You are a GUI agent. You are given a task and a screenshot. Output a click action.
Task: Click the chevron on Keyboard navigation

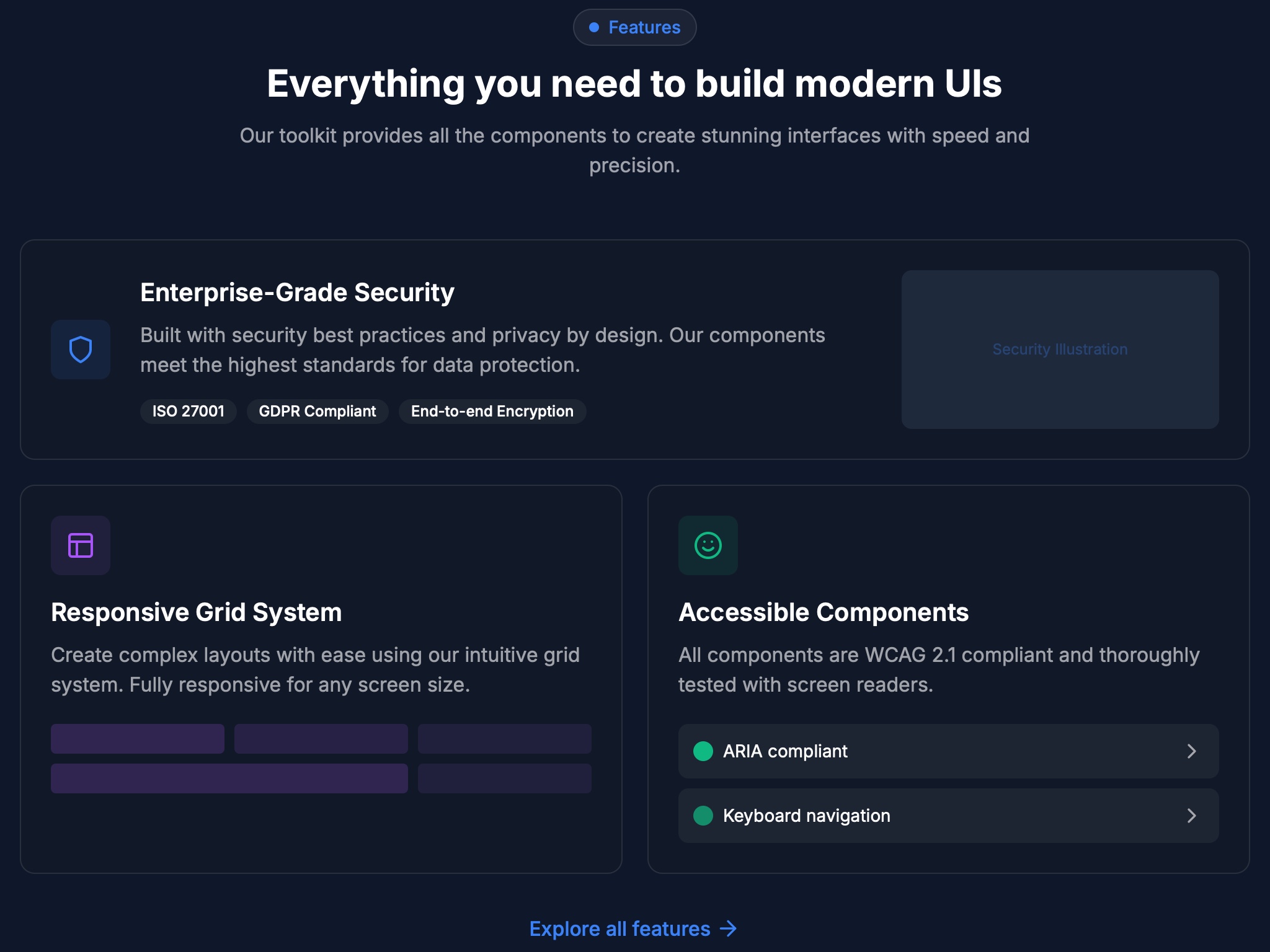(1192, 816)
